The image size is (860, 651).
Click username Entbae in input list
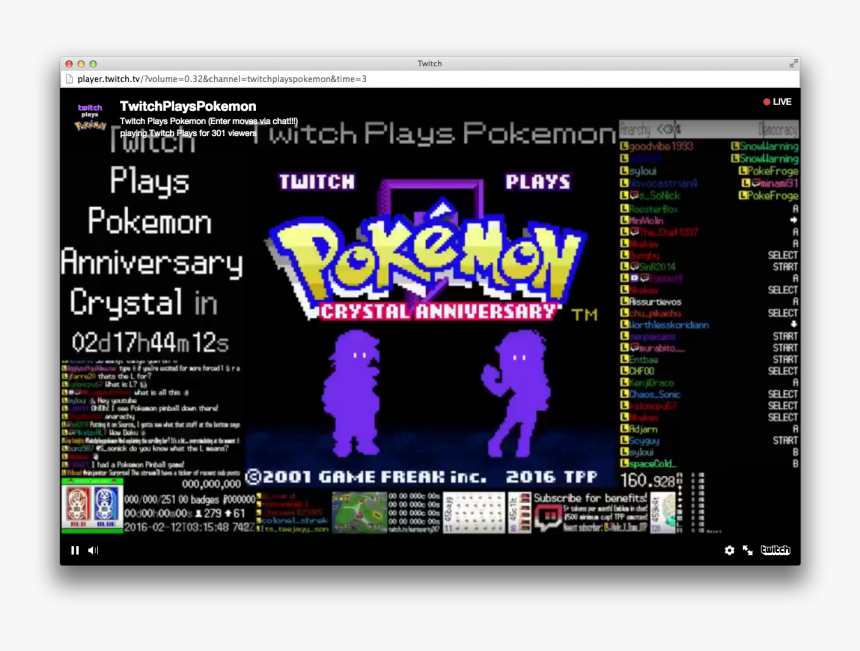643,360
